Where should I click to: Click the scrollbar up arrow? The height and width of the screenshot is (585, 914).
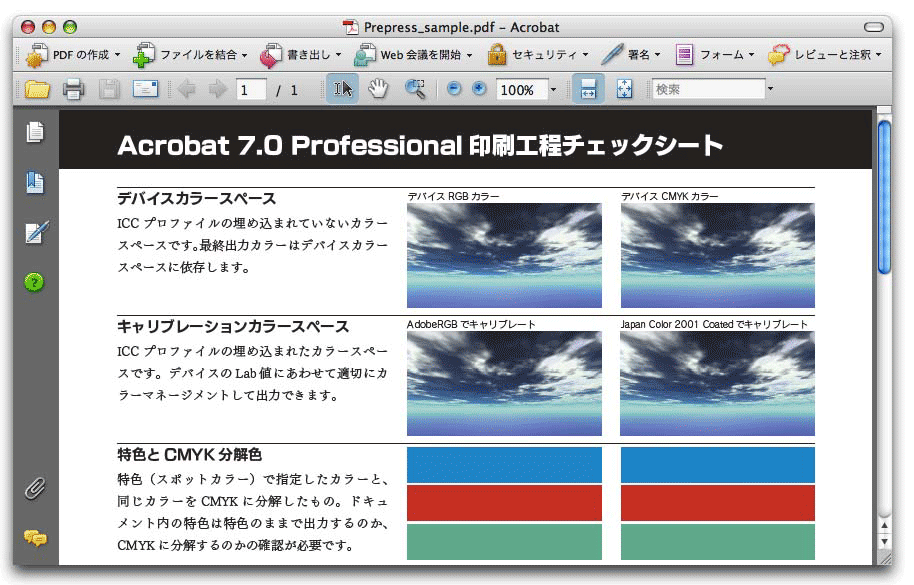884,526
